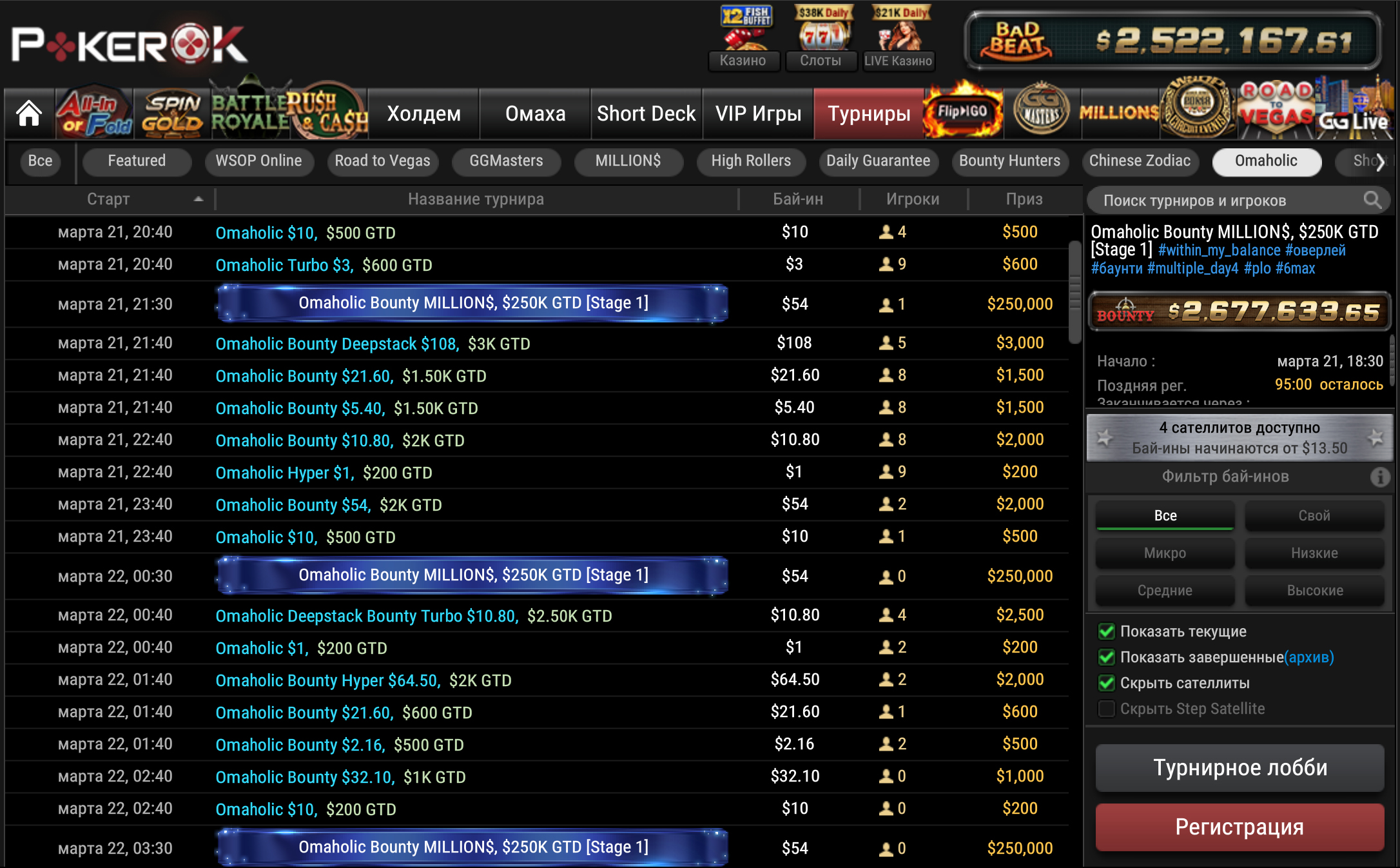Screen dimensions: 1400x868
Task: Click the #plo hashtag link
Action: pos(1257,268)
